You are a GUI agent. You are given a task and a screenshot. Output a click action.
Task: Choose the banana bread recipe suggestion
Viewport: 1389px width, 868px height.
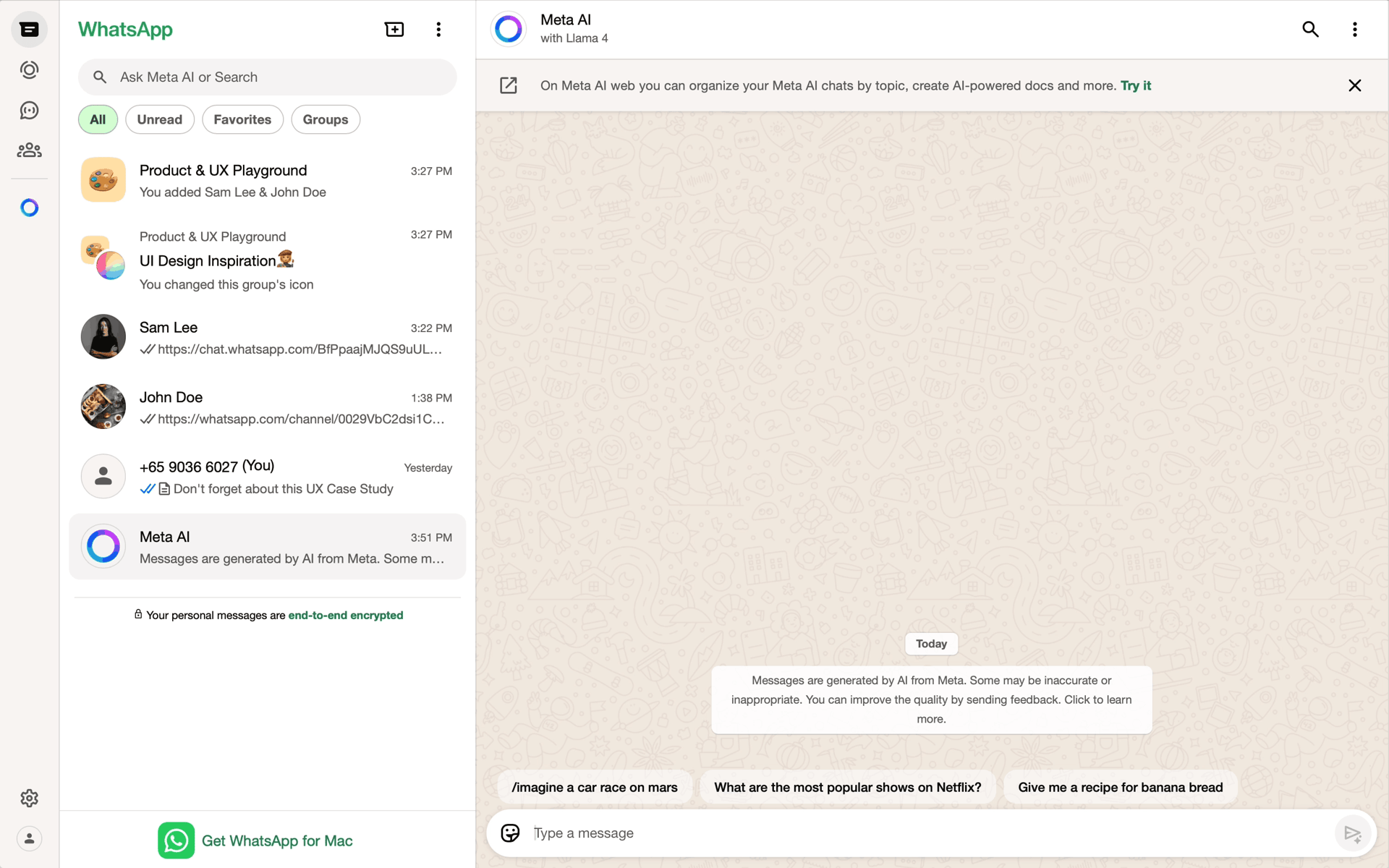(1121, 787)
